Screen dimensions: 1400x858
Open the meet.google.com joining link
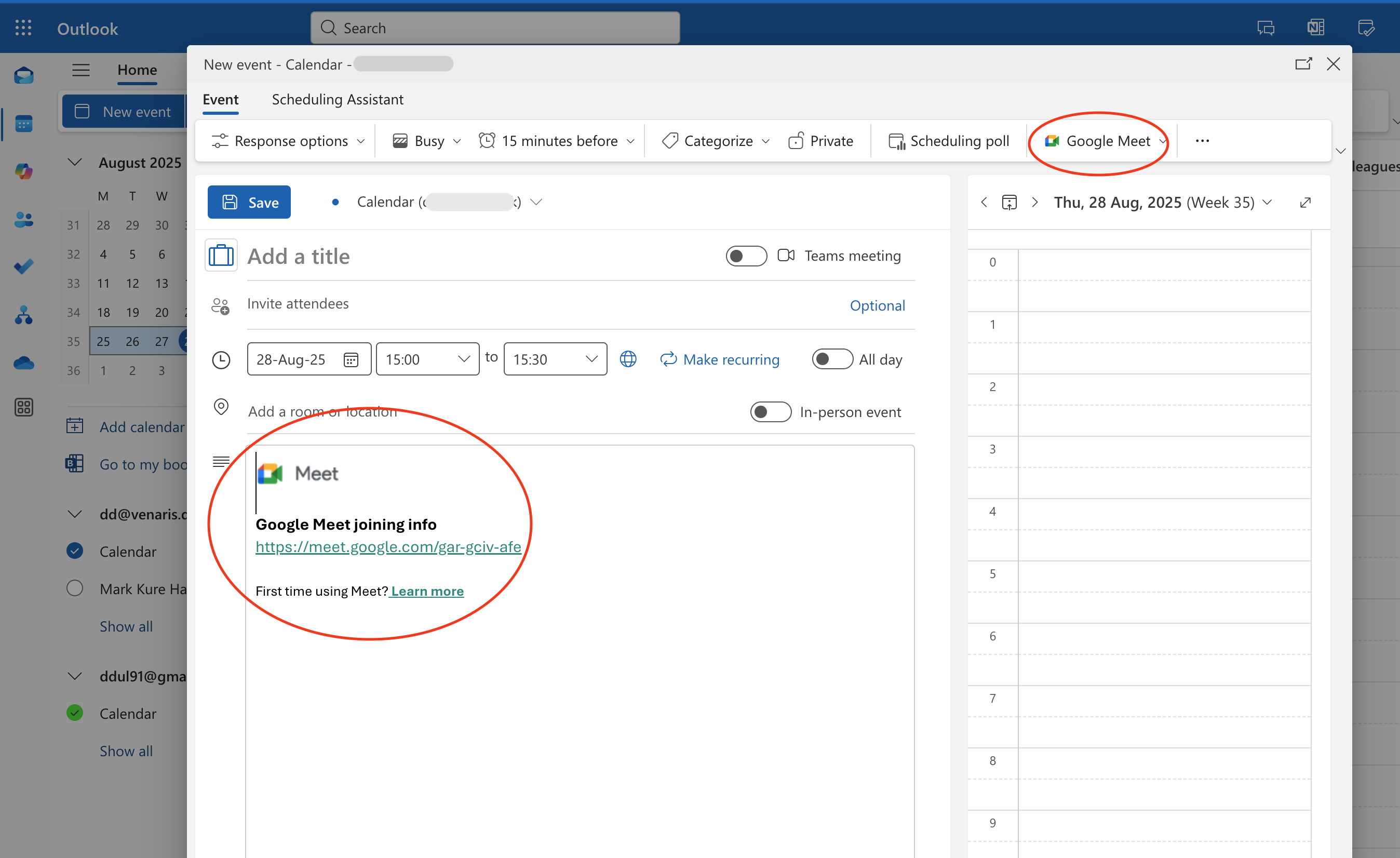click(x=388, y=546)
